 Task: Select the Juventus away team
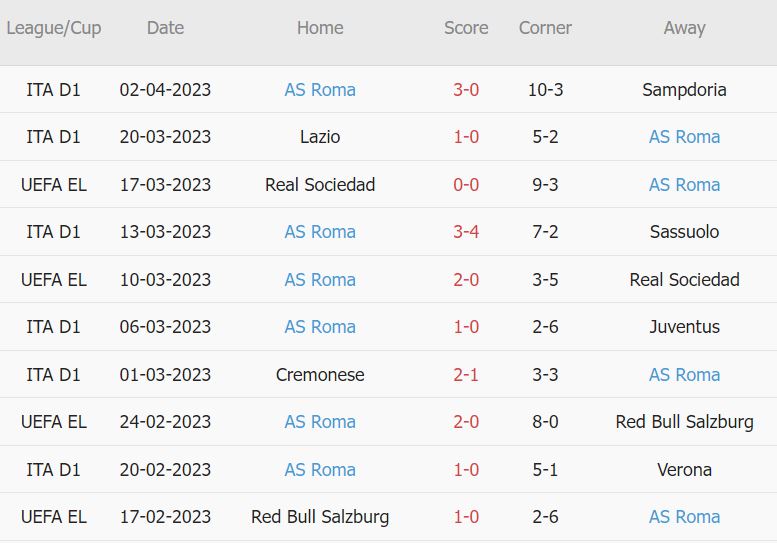pyautogui.click(x=684, y=327)
